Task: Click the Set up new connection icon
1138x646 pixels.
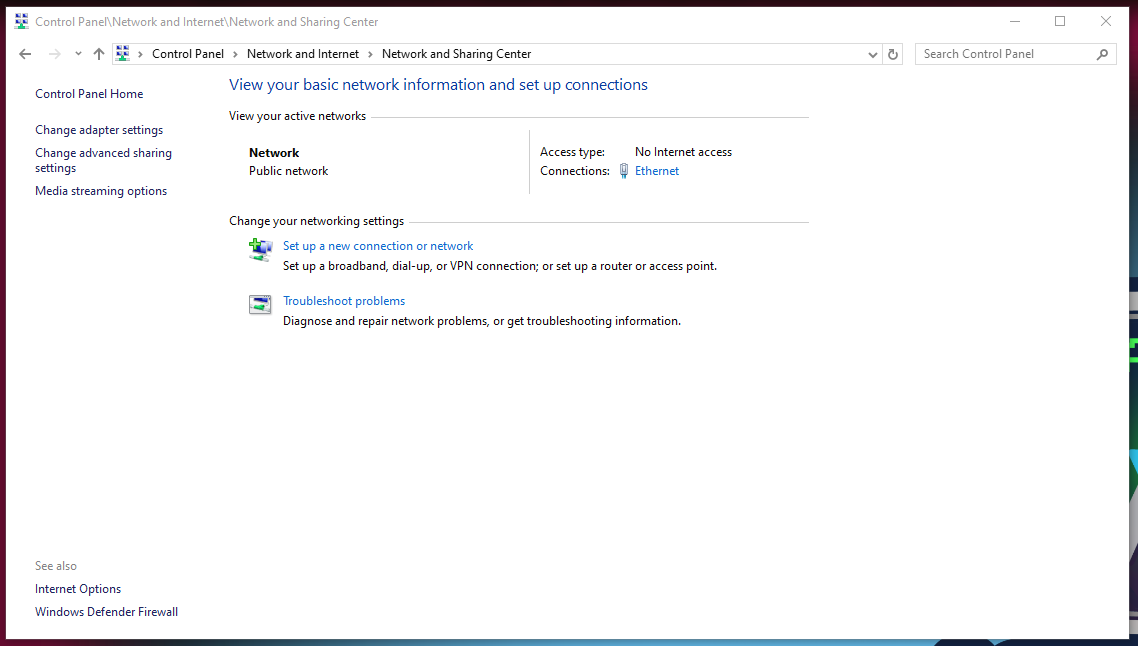Action: [260, 250]
